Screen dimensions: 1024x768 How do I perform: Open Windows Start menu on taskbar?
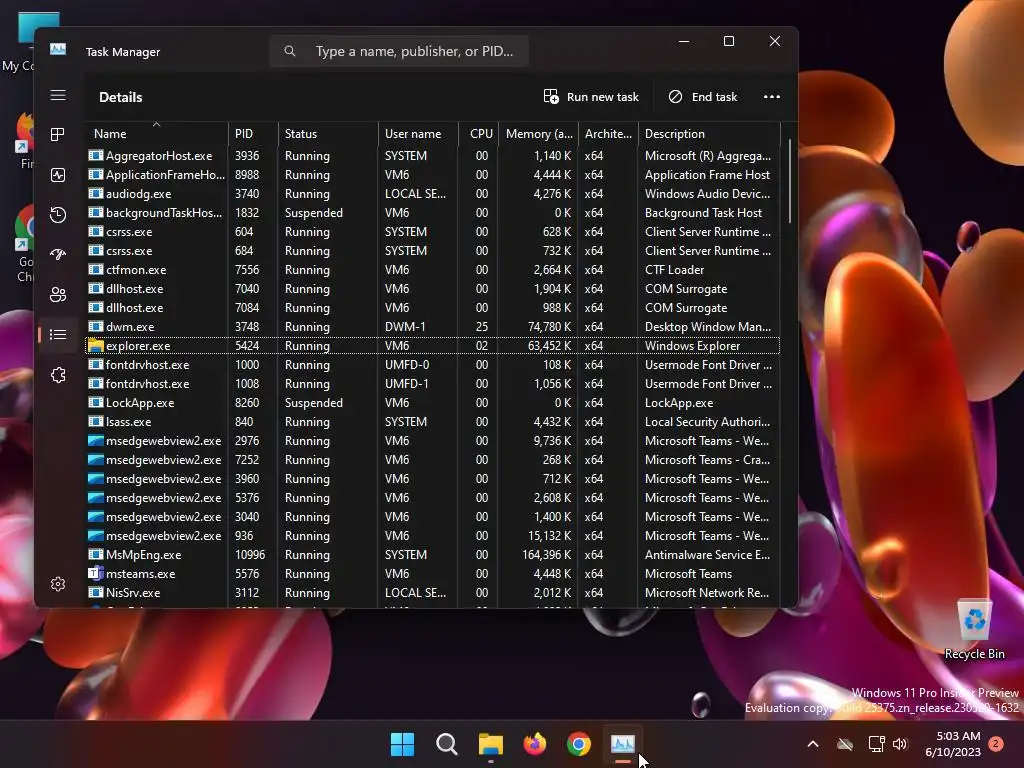(x=402, y=744)
